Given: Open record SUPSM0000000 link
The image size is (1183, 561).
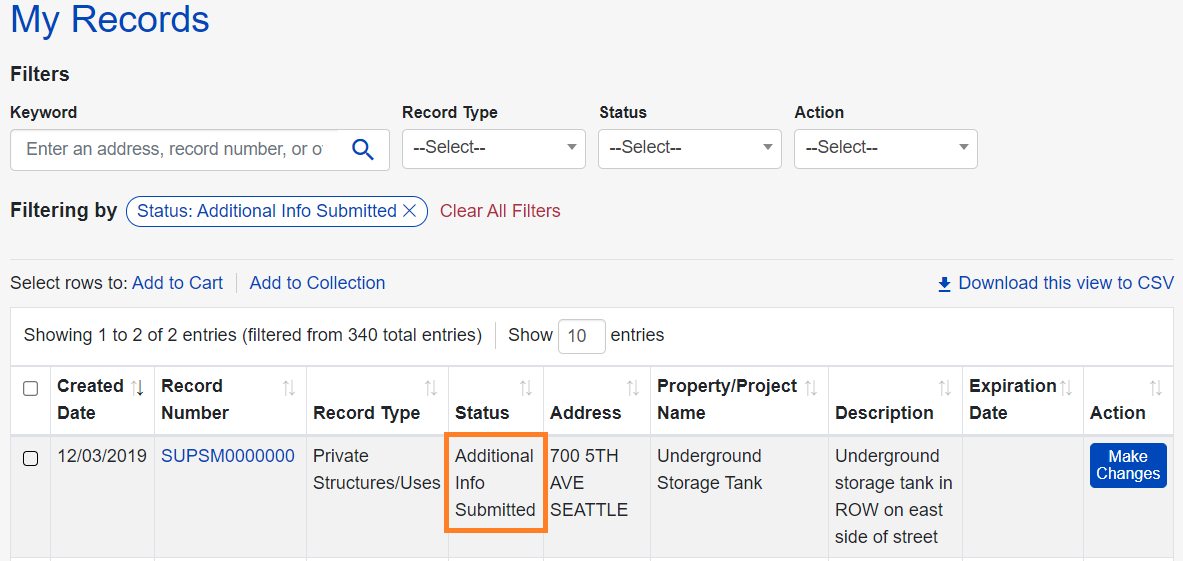Looking at the screenshot, I should tap(228, 456).
